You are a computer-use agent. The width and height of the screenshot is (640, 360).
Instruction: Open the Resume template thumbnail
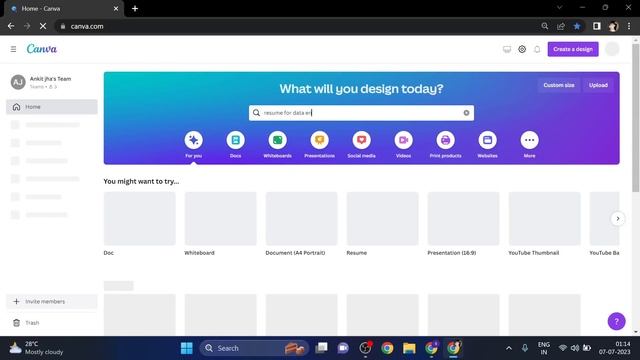382,219
